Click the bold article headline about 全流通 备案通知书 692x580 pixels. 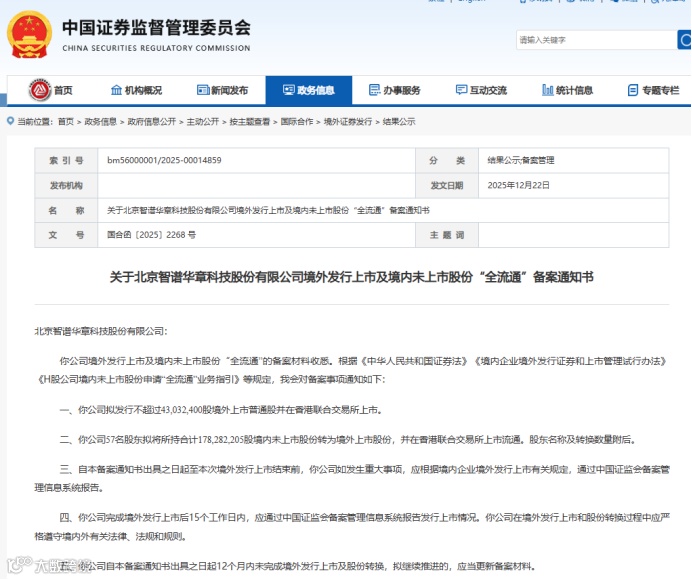click(x=351, y=277)
